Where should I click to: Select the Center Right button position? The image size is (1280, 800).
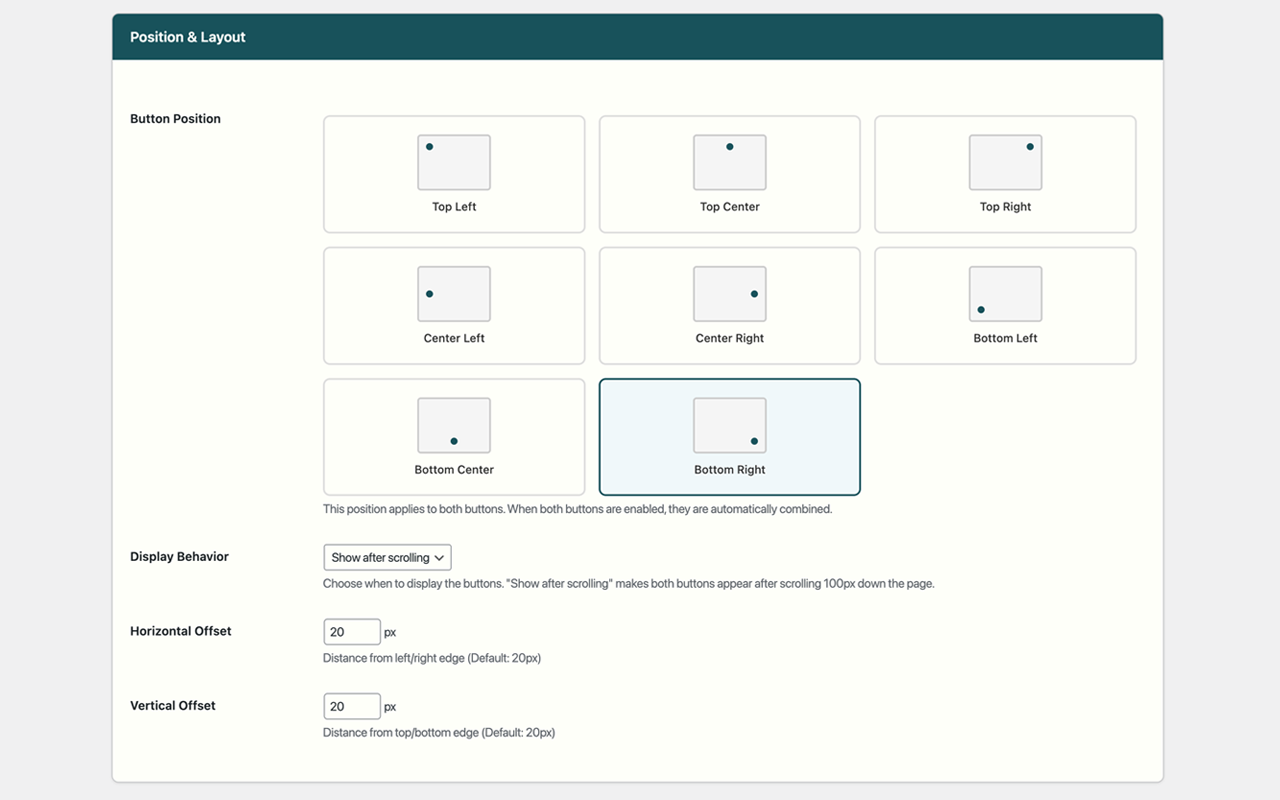pyautogui.click(x=729, y=305)
